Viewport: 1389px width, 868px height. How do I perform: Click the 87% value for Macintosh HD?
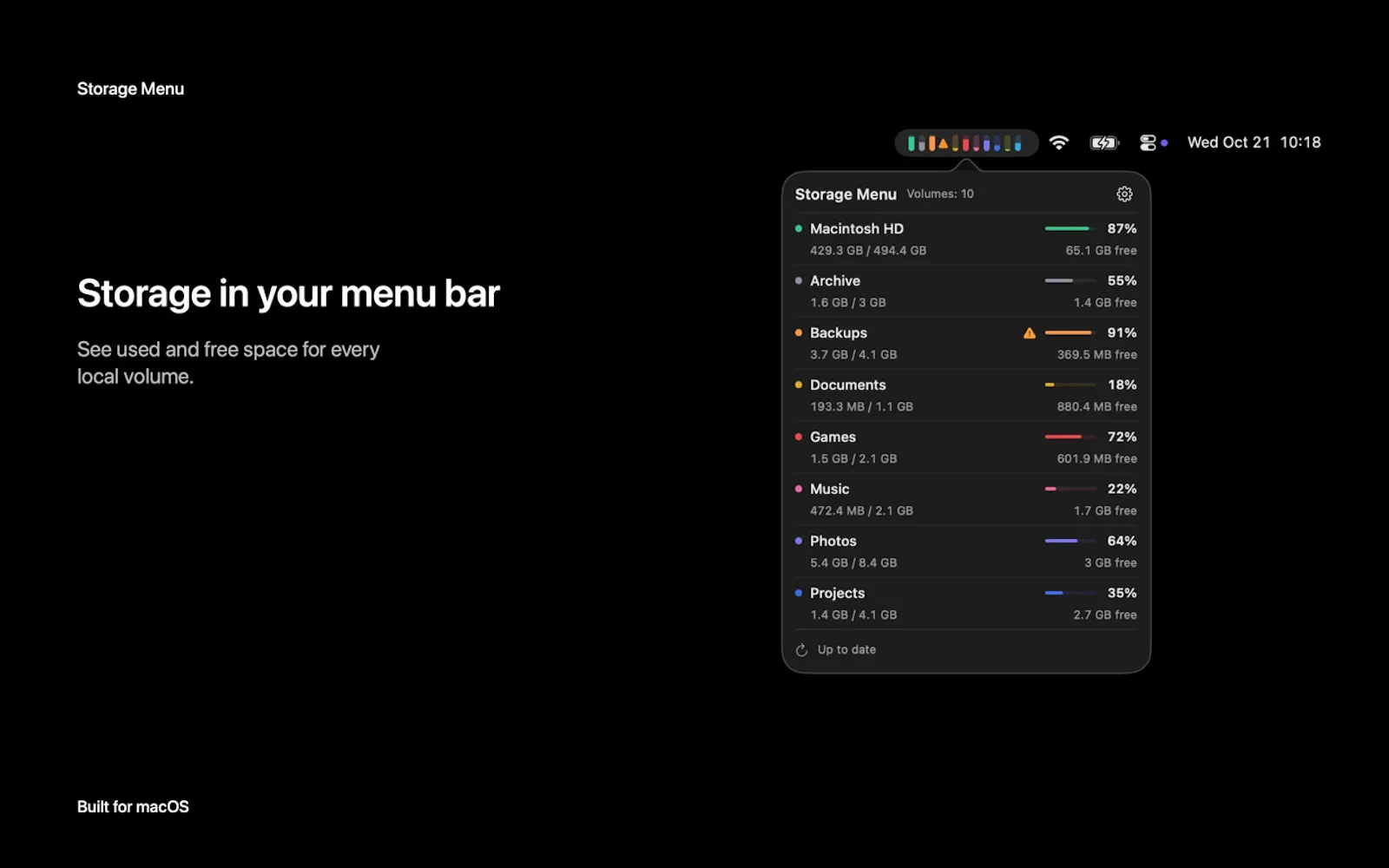(1122, 228)
